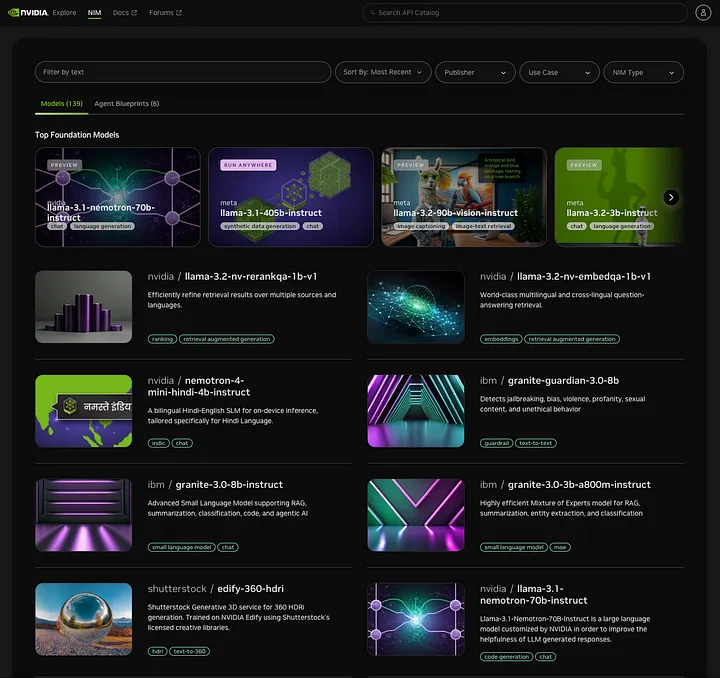This screenshot has height=678, width=720.
Task: Focus the Search API Catalog field
Action: tap(524, 13)
